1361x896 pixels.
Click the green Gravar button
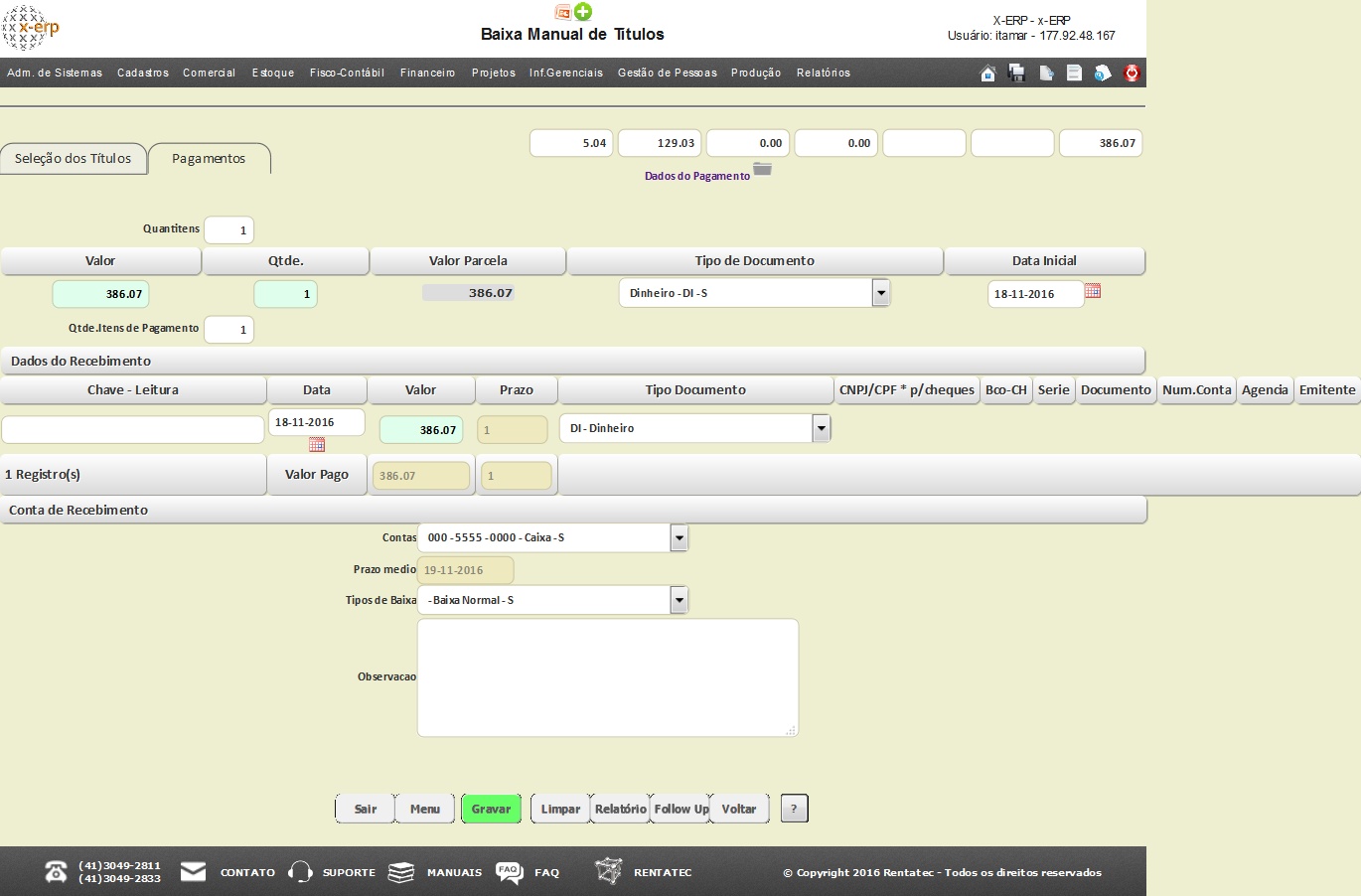492,809
